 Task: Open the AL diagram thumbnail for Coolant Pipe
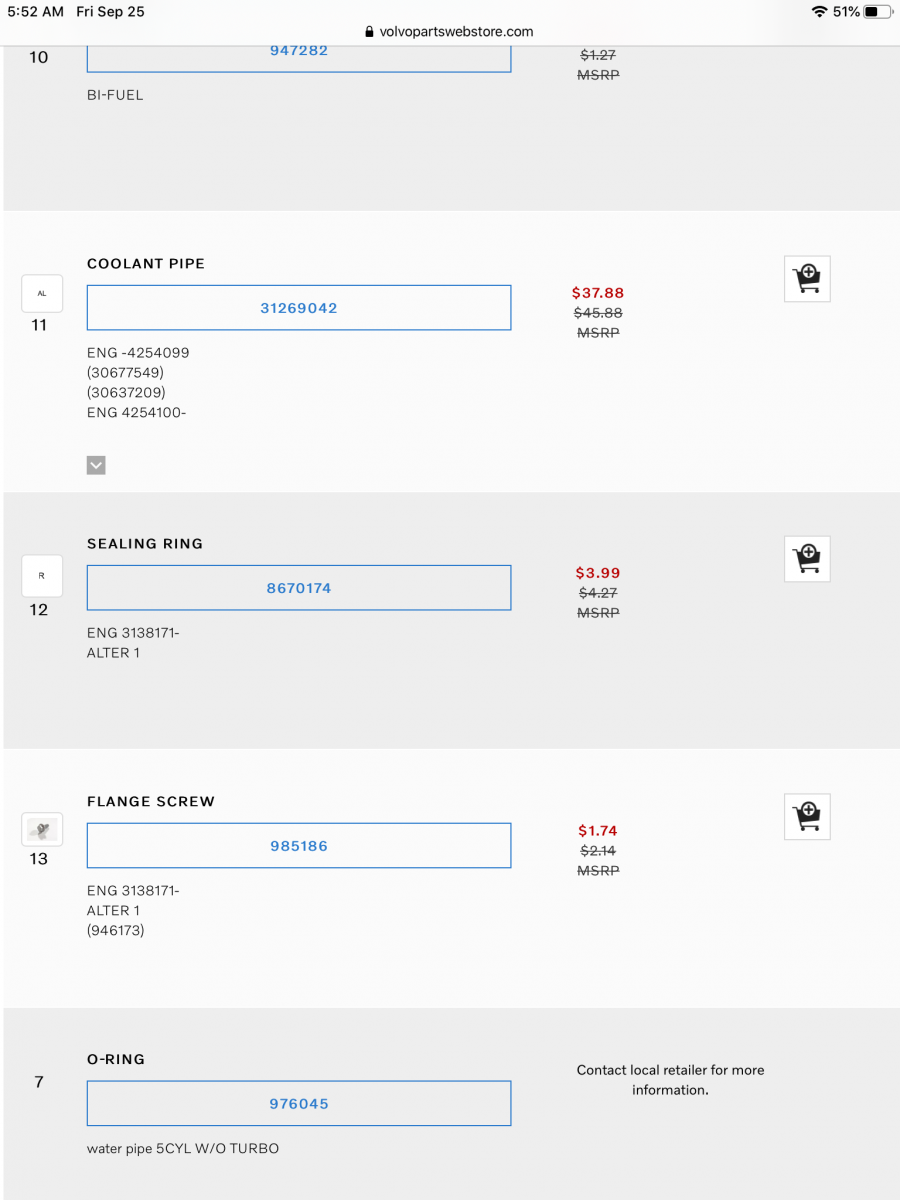[41, 293]
